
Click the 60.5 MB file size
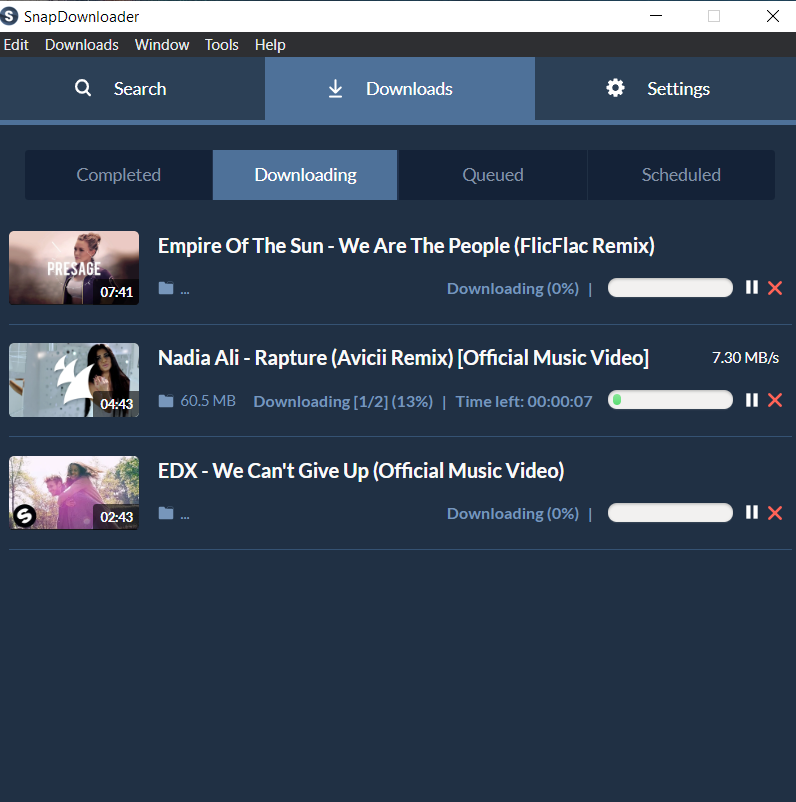click(x=208, y=401)
